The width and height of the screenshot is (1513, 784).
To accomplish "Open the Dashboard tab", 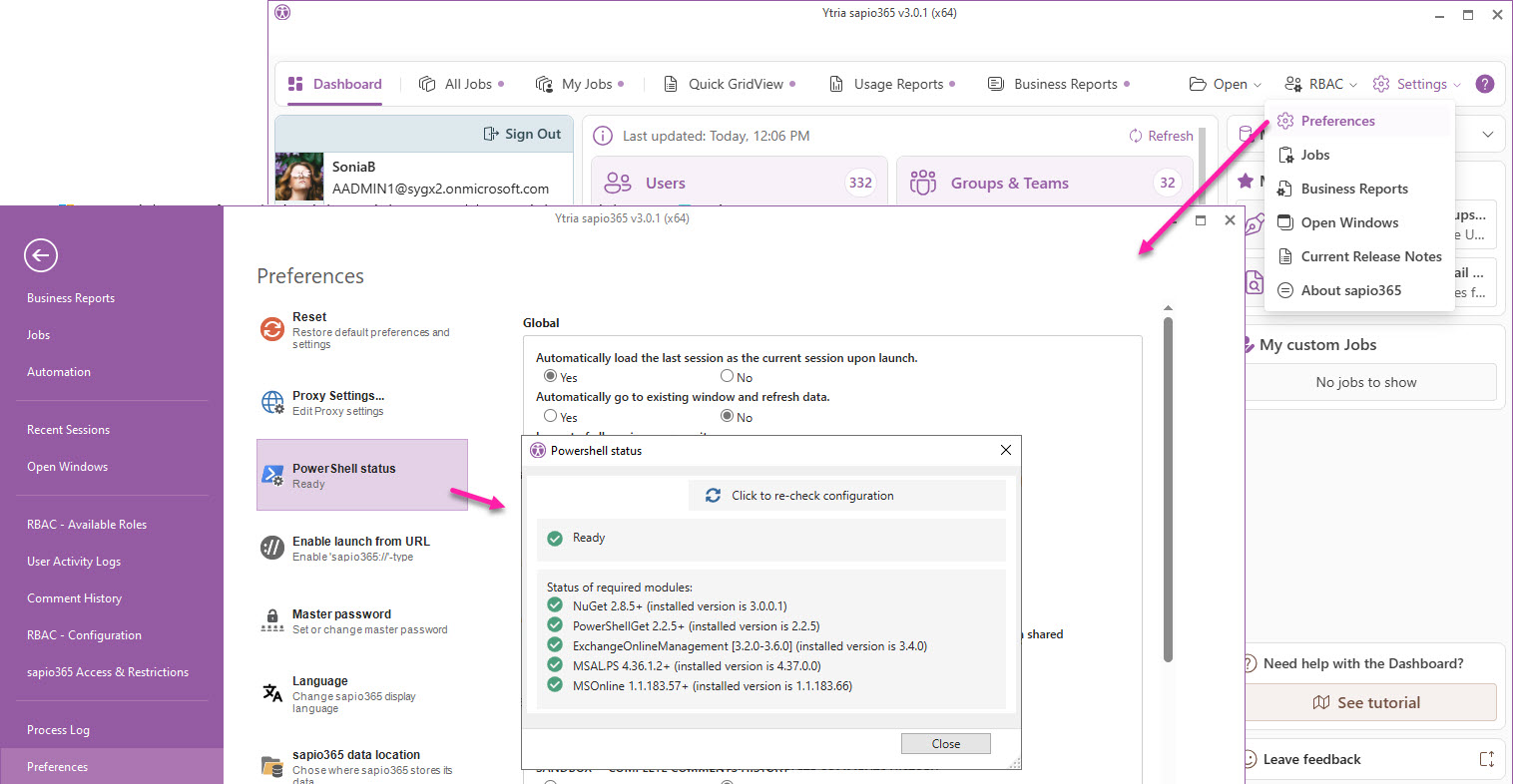I will [335, 84].
